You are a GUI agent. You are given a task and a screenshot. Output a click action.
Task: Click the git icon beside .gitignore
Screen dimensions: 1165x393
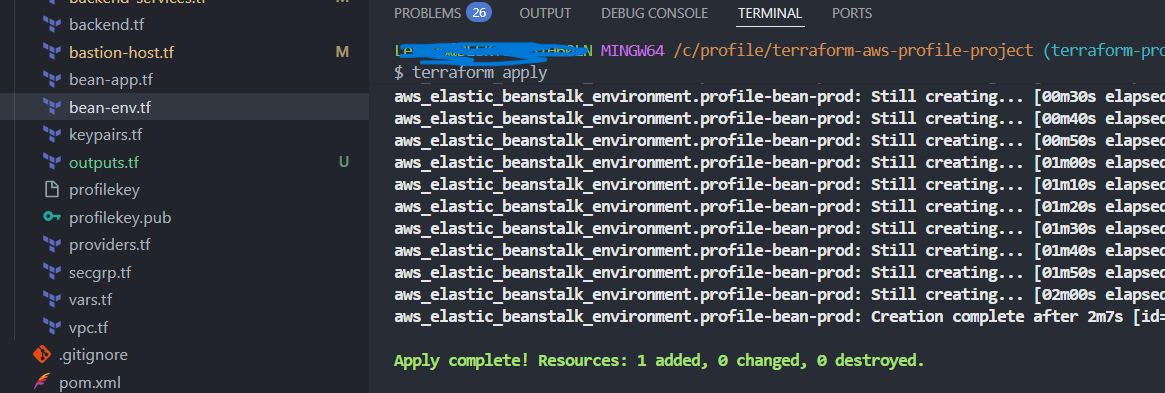pyautogui.click(x=42, y=354)
